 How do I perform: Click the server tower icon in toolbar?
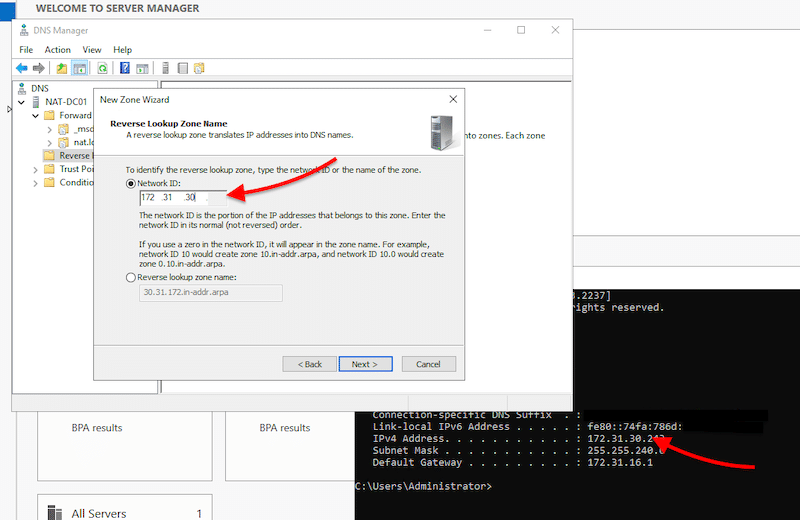point(165,68)
